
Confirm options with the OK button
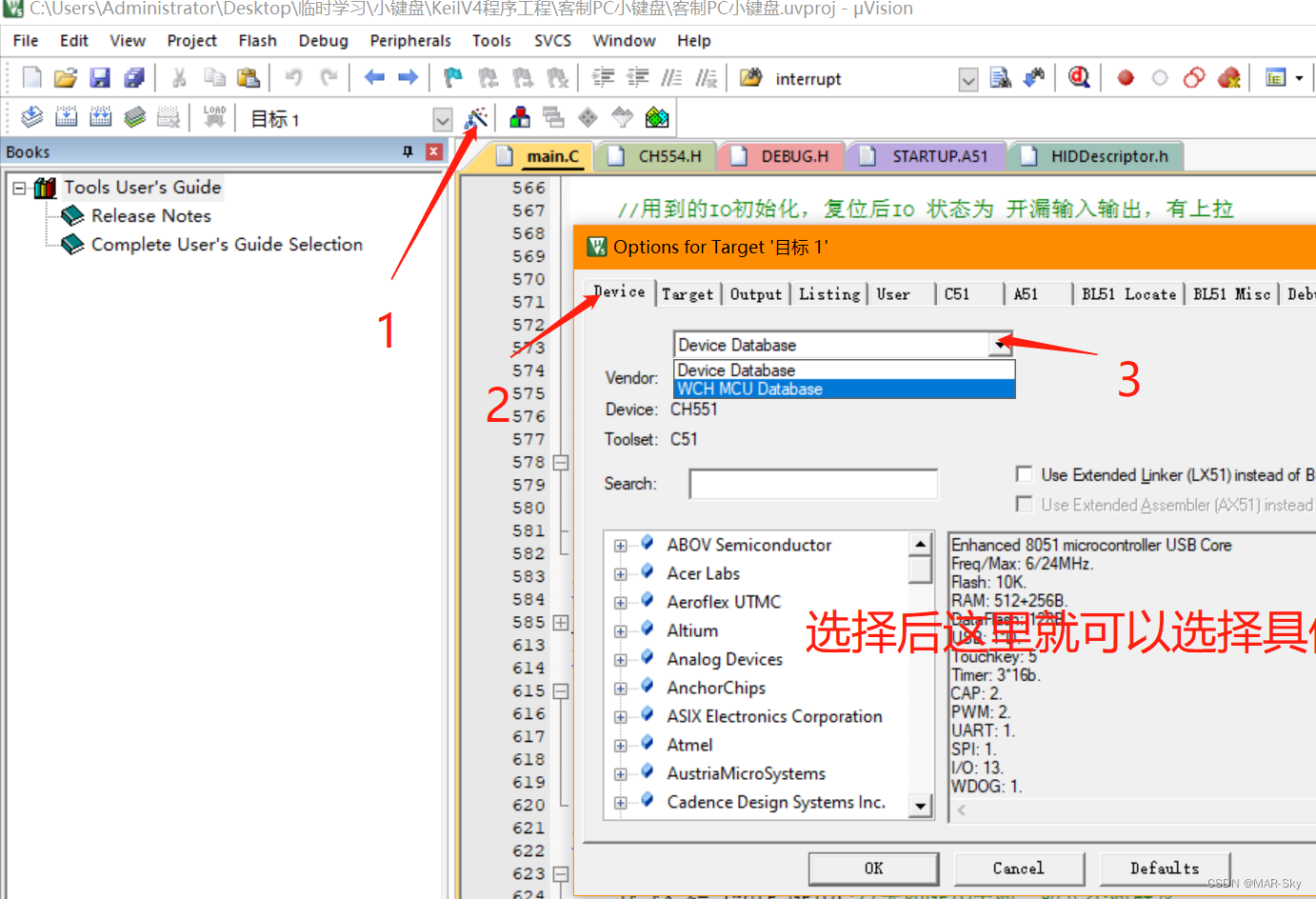(873, 869)
